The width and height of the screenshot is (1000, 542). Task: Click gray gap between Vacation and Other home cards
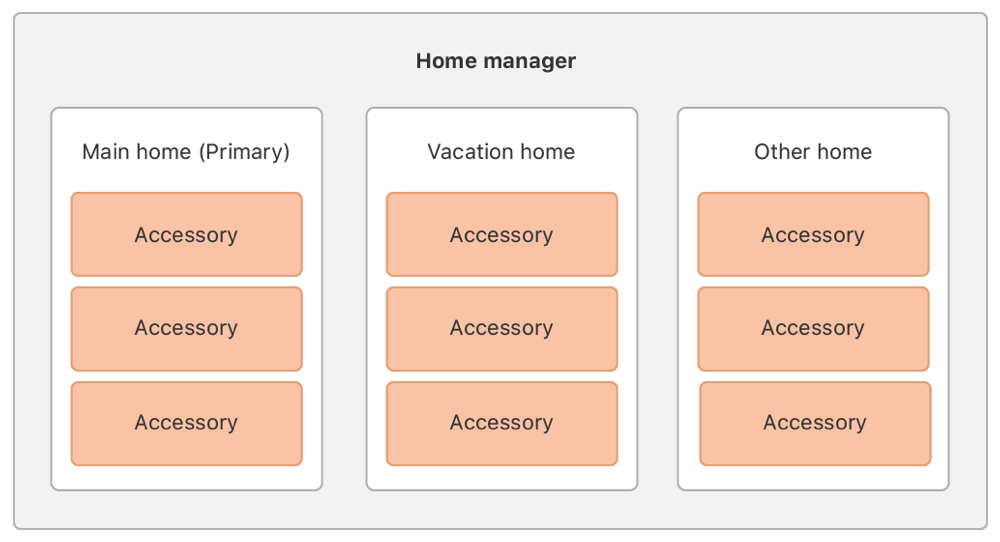pyautogui.click(x=657, y=300)
